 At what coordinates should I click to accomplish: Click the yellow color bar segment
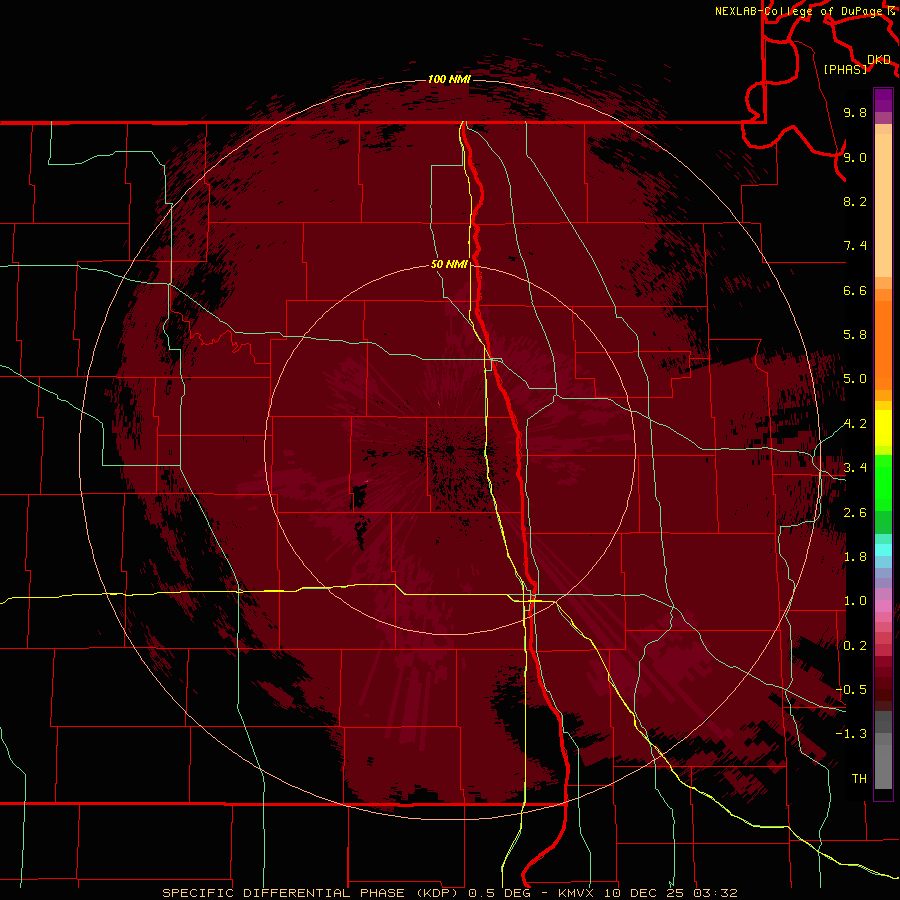click(883, 428)
